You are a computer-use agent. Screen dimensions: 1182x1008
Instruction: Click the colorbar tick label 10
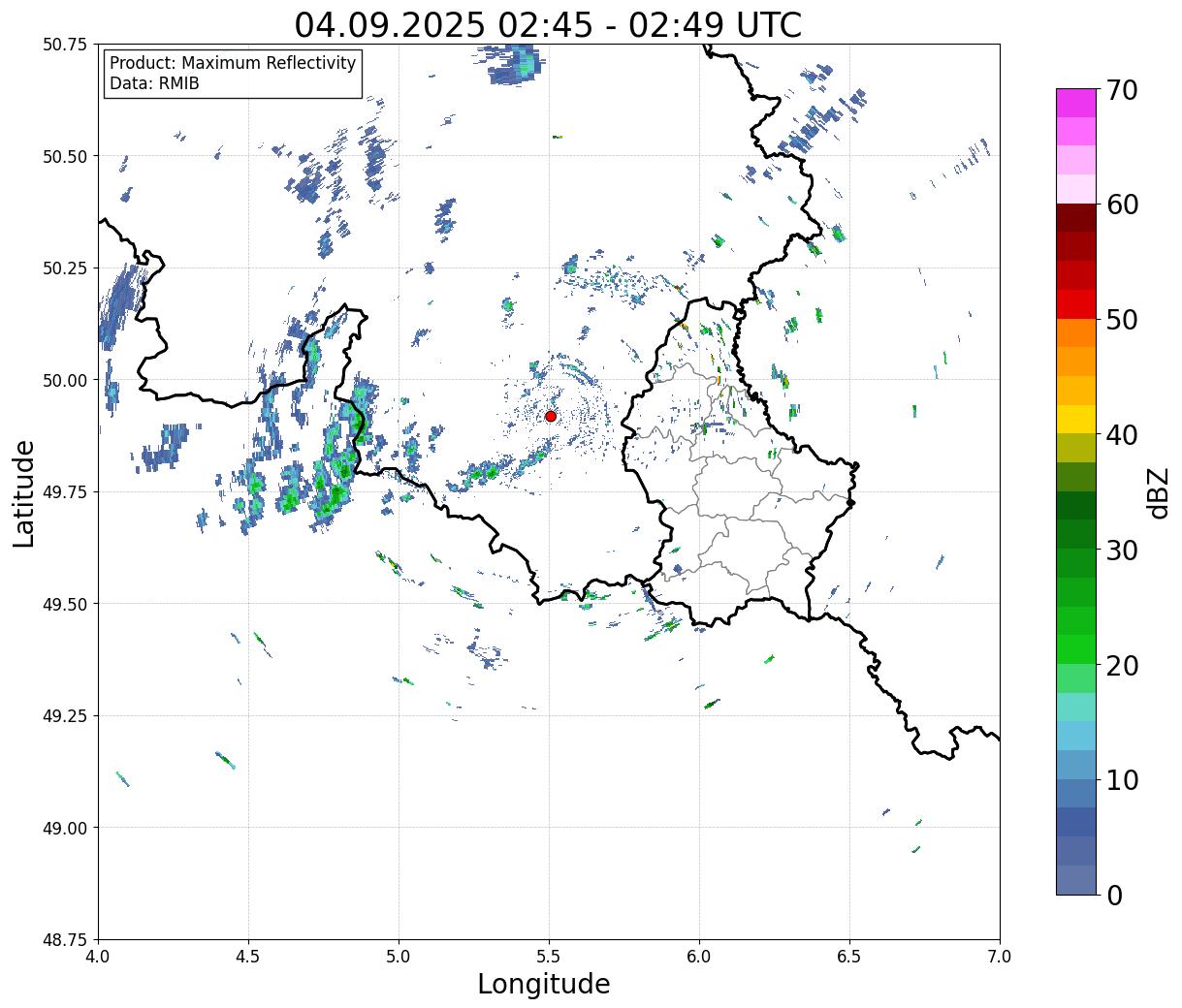pos(1121,780)
